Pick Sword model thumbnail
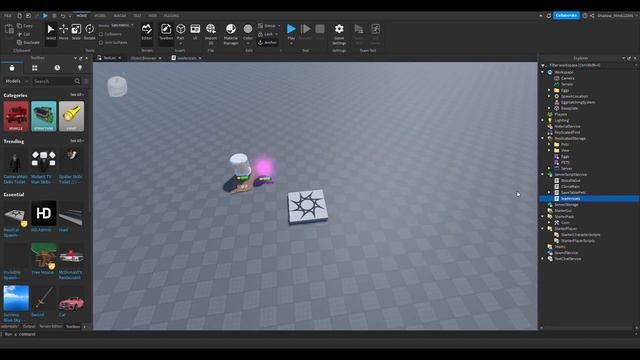Image resolution: width=640 pixels, height=360 pixels. (44, 298)
